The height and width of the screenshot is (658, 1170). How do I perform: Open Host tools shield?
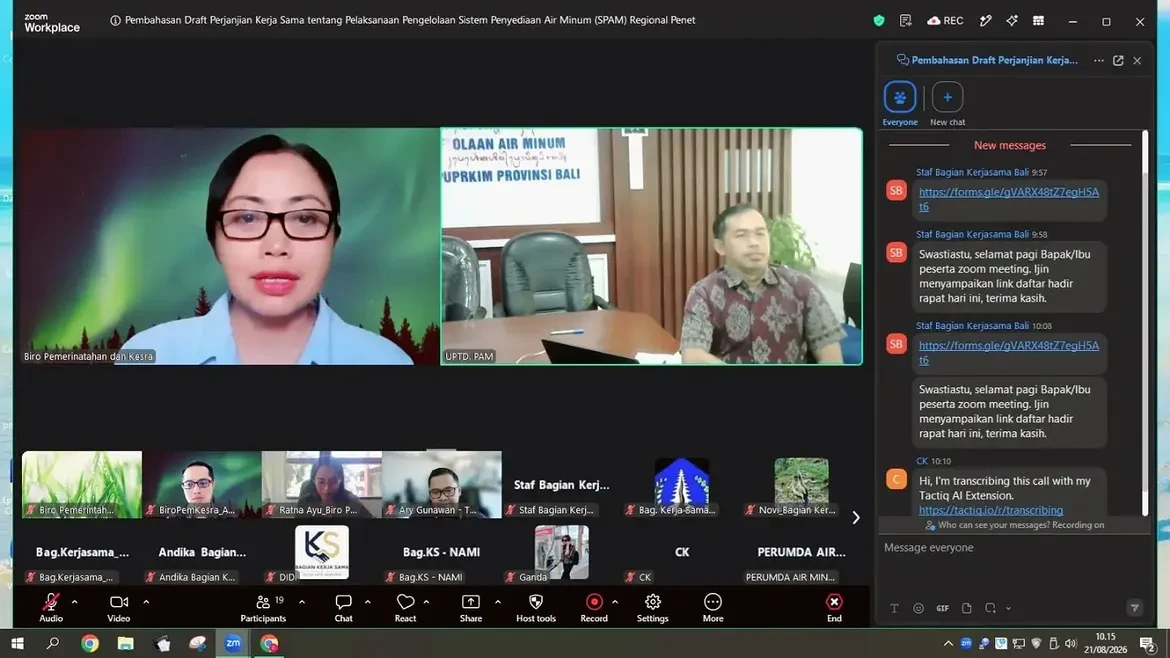[x=536, y=607]
